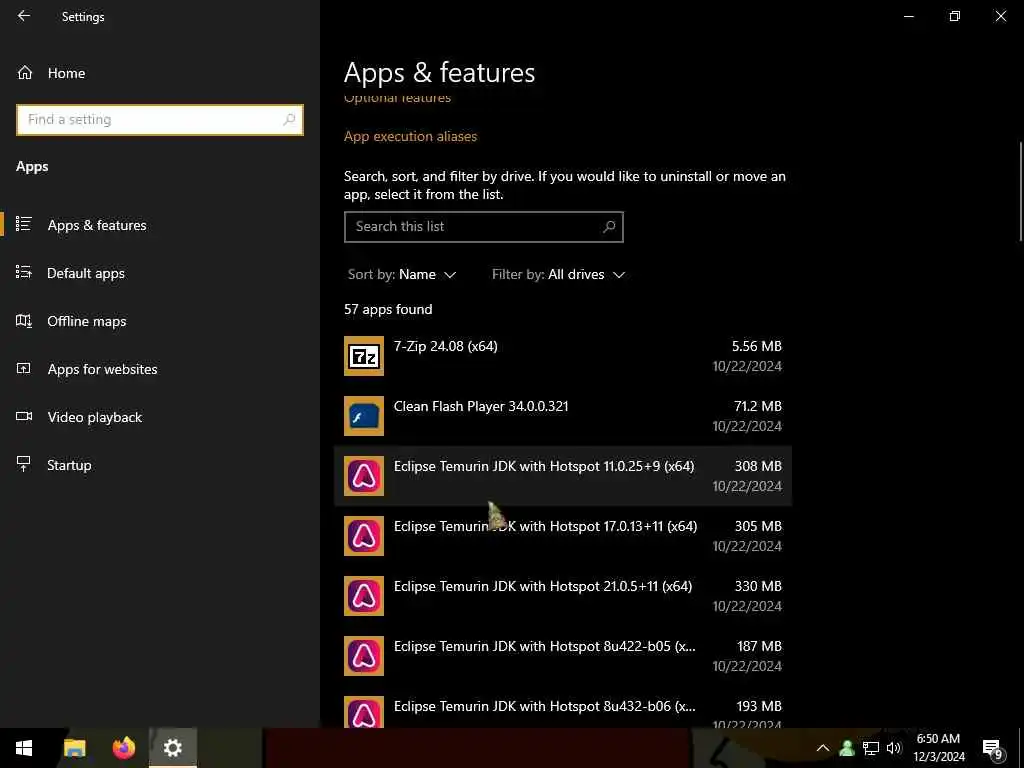Click the Temurin JDK 17.0.13+11 icon
The height and width of the screenshot is (768, 1024).
click(x=364, y=536)
